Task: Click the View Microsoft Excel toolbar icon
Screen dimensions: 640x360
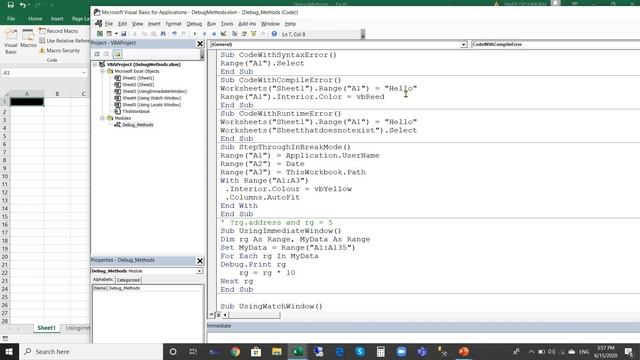Action: 100,34
